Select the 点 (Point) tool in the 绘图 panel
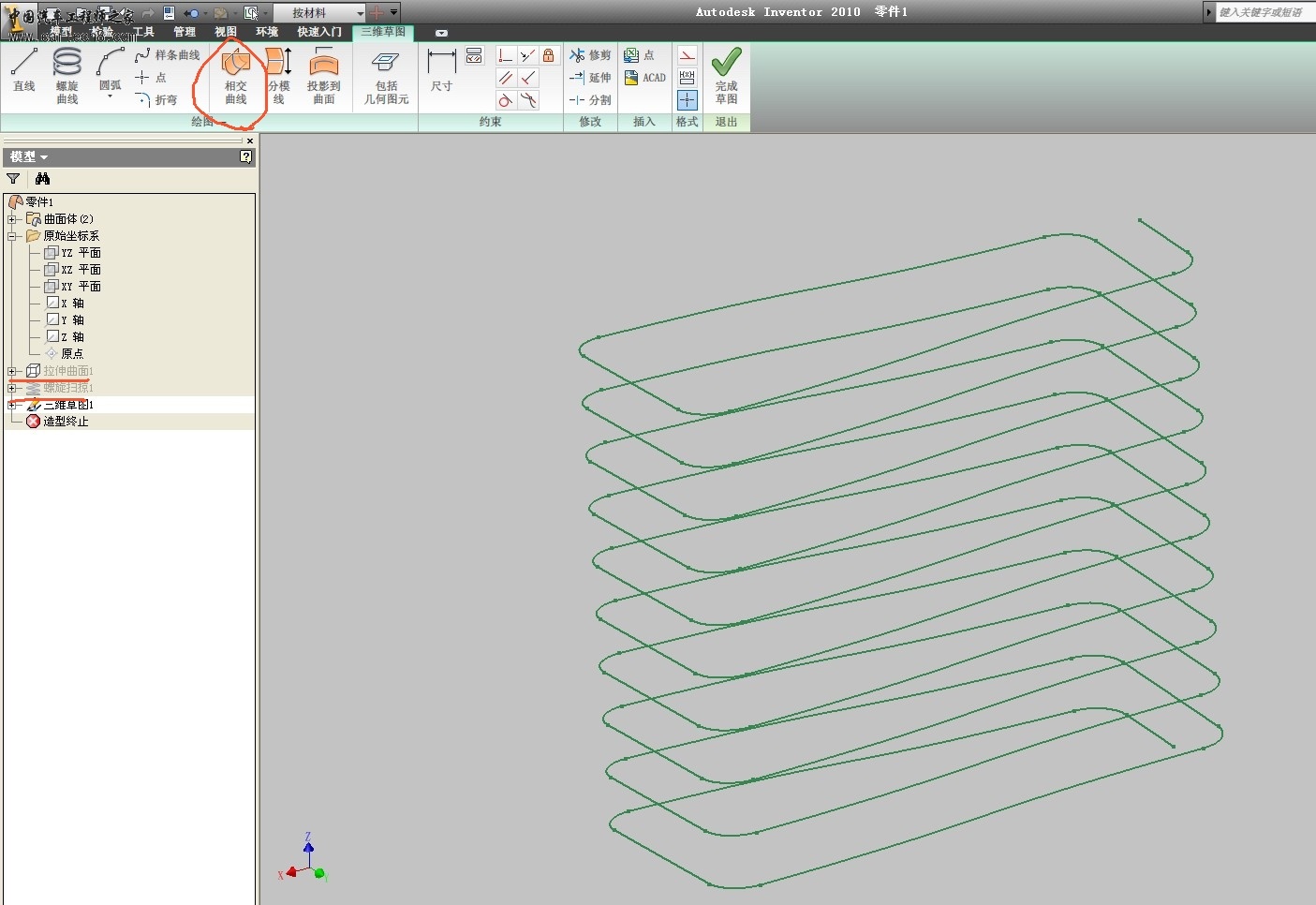The height and width of the screenshot is (905, 1316). click(x=151, y=78)
